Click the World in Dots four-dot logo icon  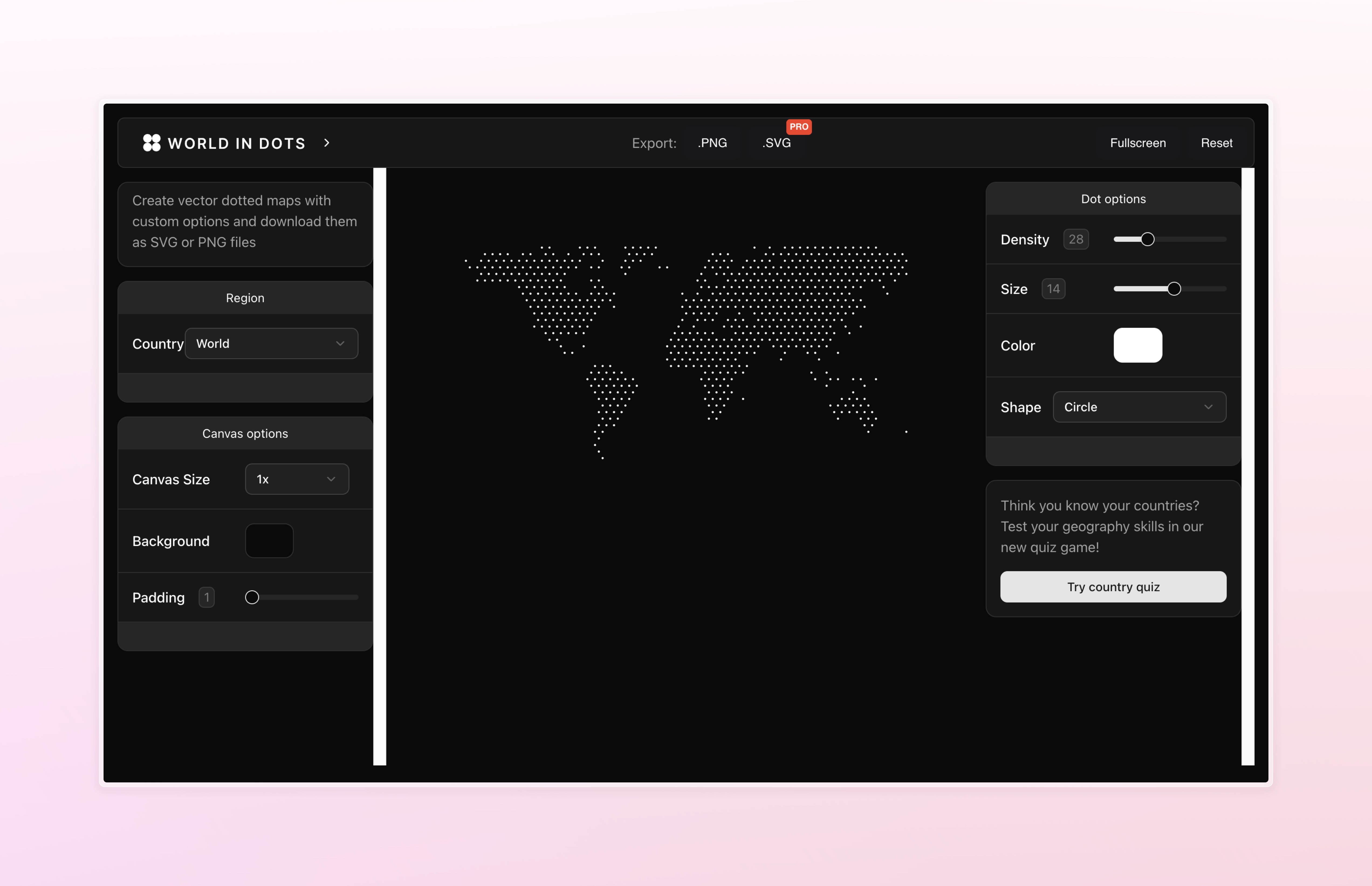tap(152, 143)
